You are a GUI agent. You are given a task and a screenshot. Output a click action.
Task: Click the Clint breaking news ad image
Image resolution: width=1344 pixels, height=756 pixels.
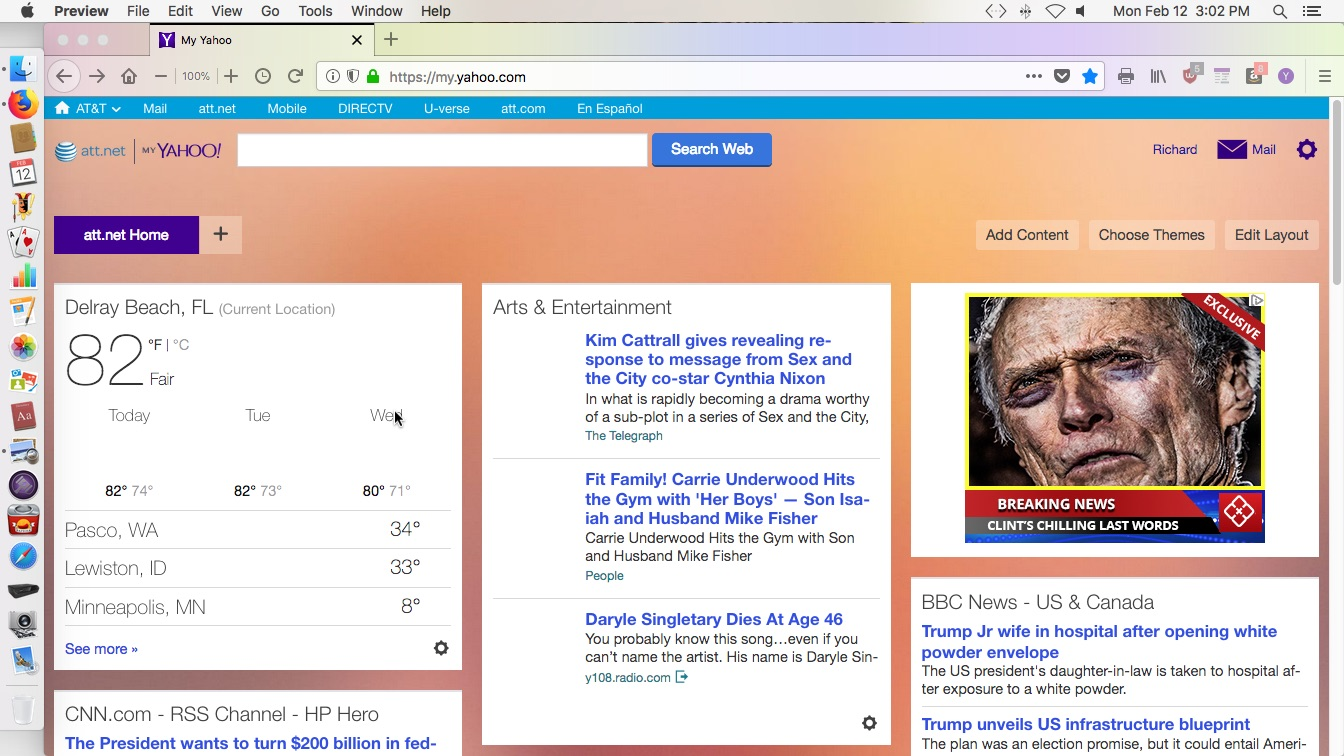coord(1114,418)
